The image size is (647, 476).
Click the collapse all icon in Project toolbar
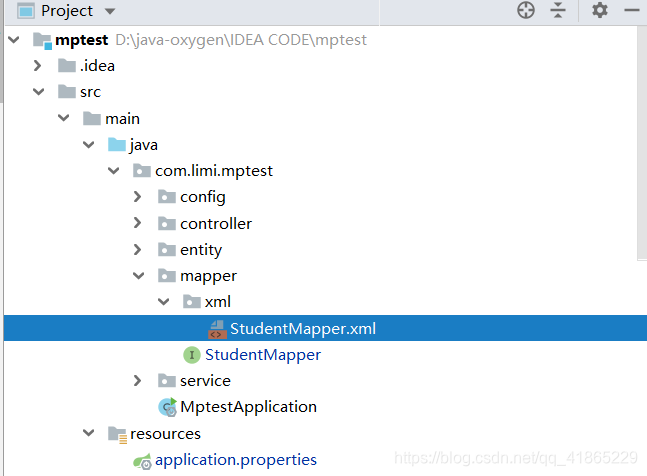[558, 10]
